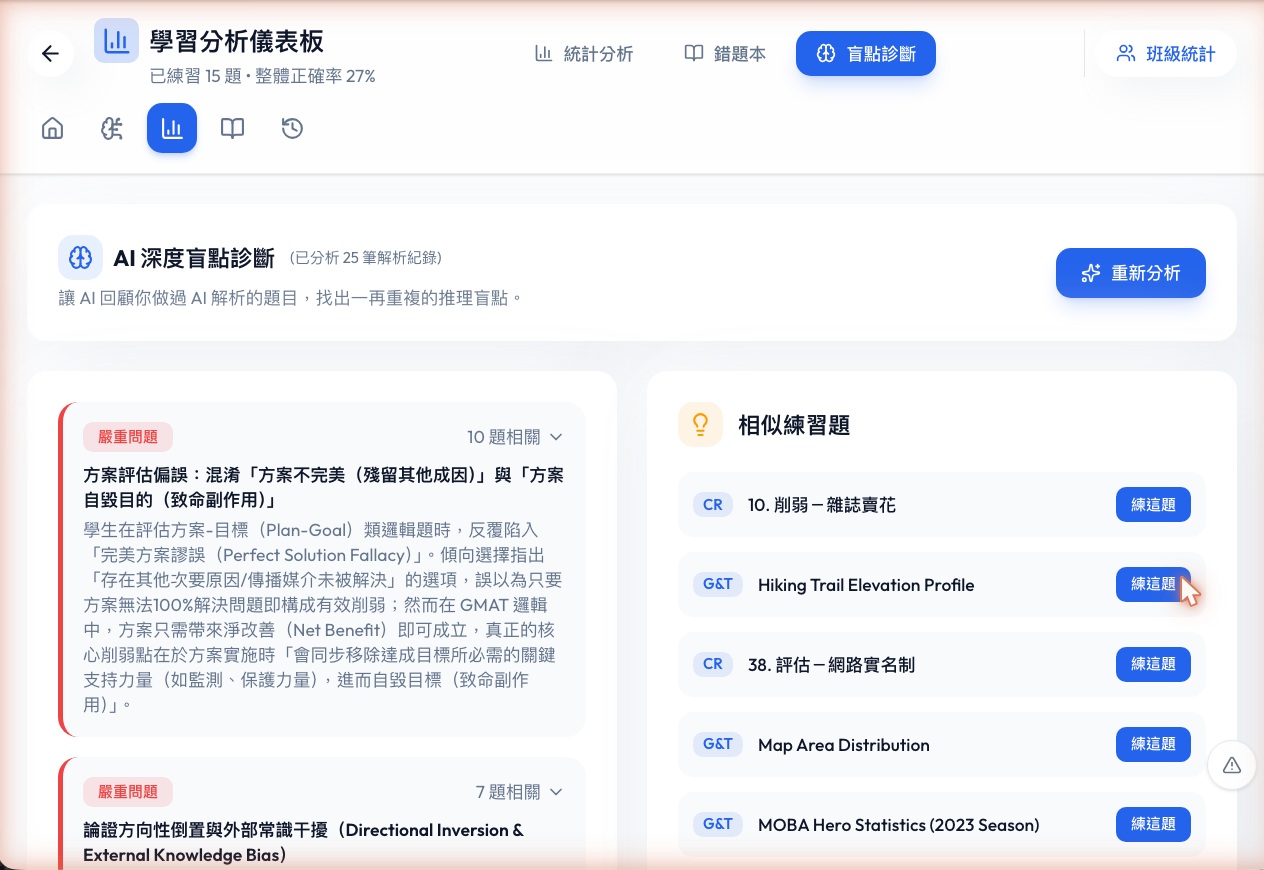Click the G&T tag on Map Area Distribution
The width and height of the screenshot is (1264, 870).
(718, 744)
